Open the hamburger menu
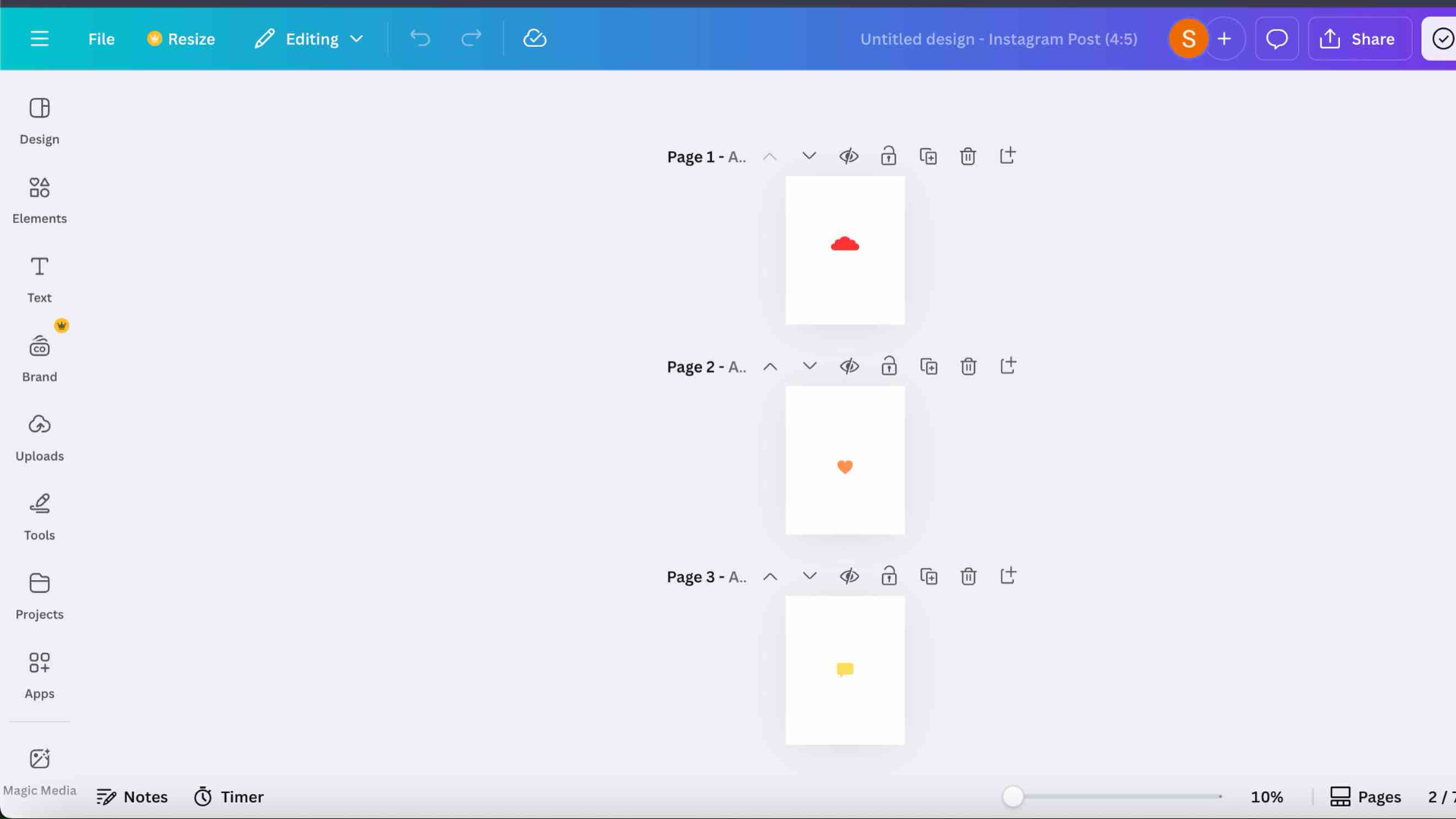The width and height of the screenshot is (1456, 819). (x=39, y=39)
